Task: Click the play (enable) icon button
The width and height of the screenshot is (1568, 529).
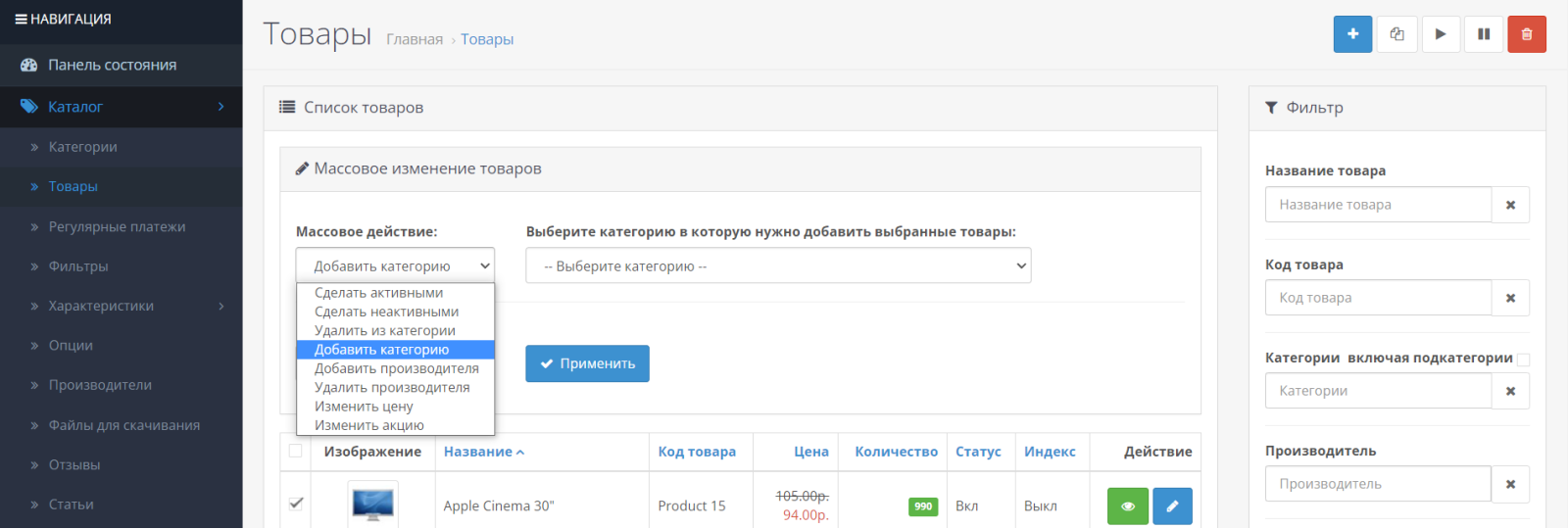Action: [x=1441, y=34]
